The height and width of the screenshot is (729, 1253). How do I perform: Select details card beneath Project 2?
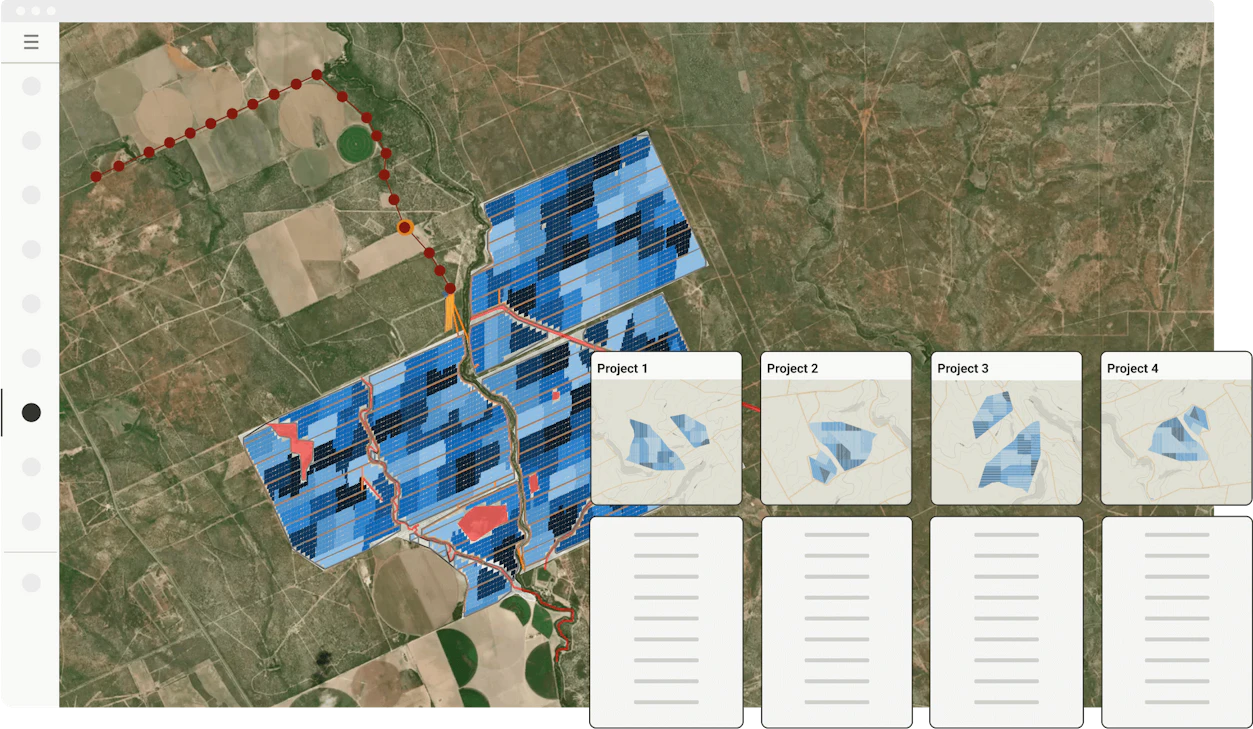tap(836, 622)
